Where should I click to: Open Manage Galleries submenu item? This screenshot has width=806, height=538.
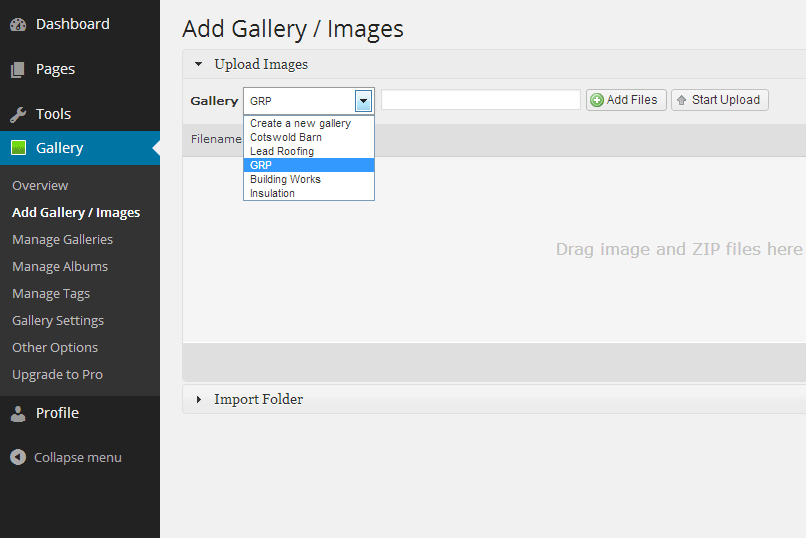(63, 239)
